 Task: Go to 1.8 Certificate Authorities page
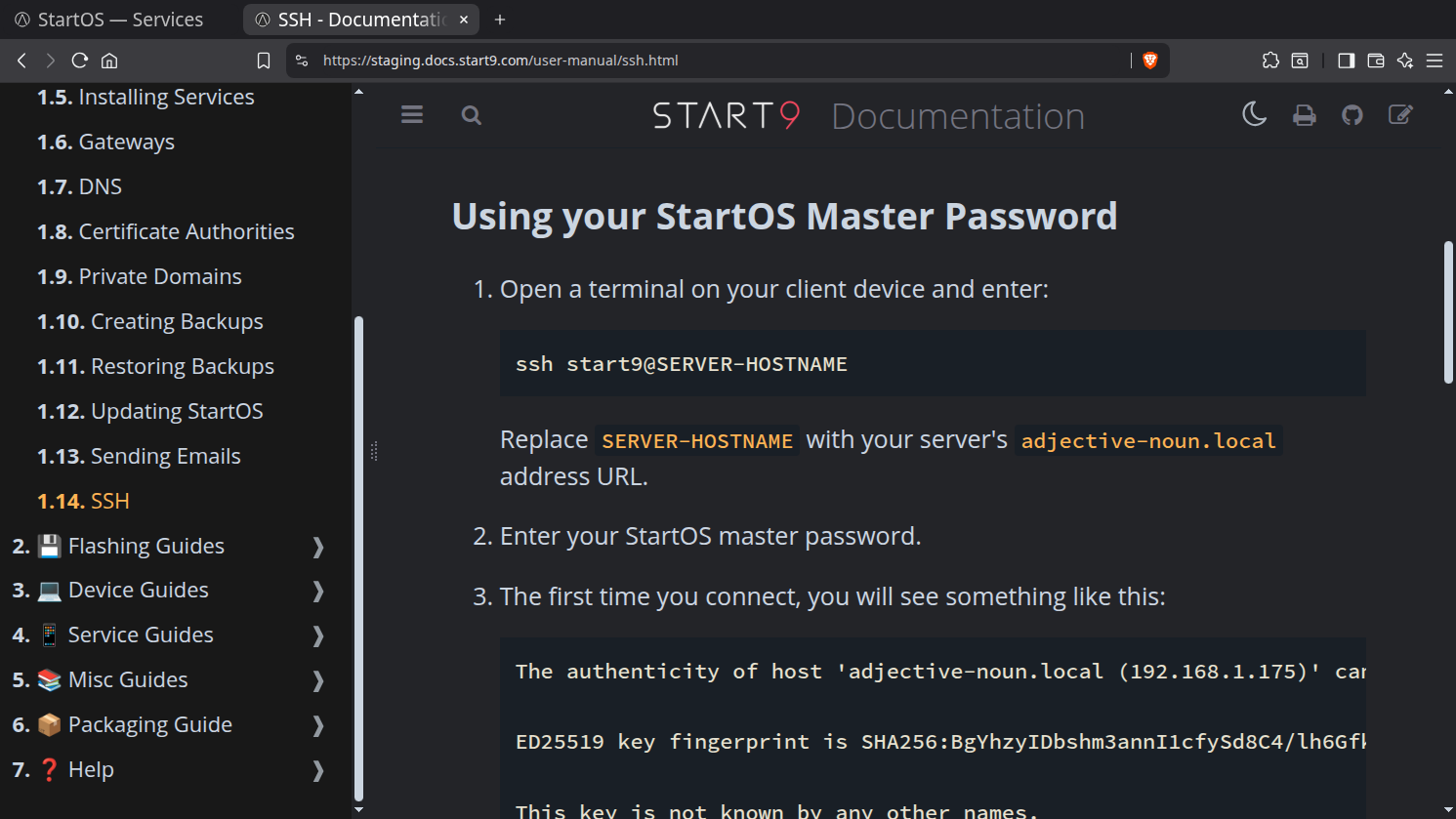166,231
